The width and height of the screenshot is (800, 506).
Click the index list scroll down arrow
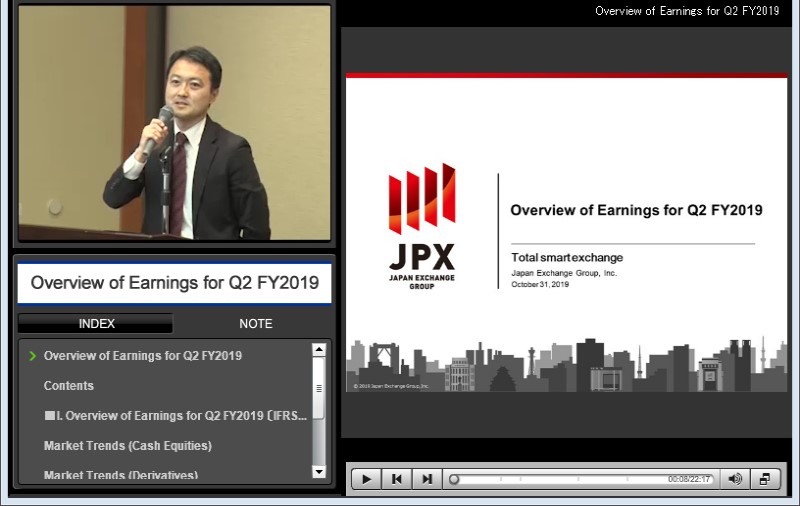(319, 471)
